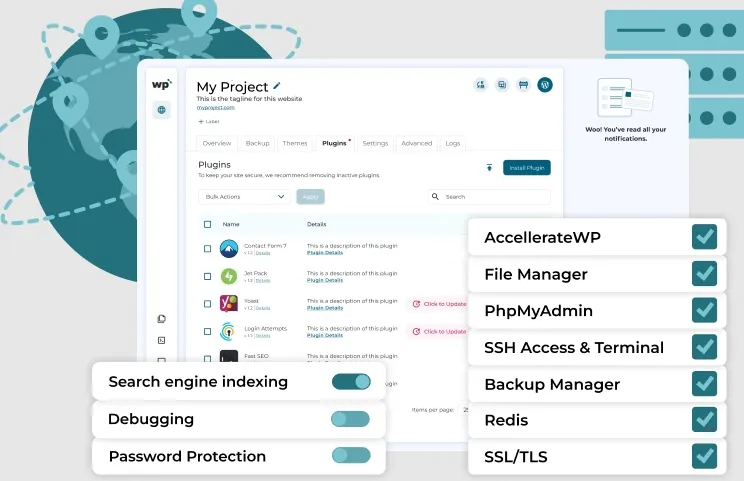The image size is (744, 481).
Task: Select the Login Attempts row checkbox
Action: [207, 331]
